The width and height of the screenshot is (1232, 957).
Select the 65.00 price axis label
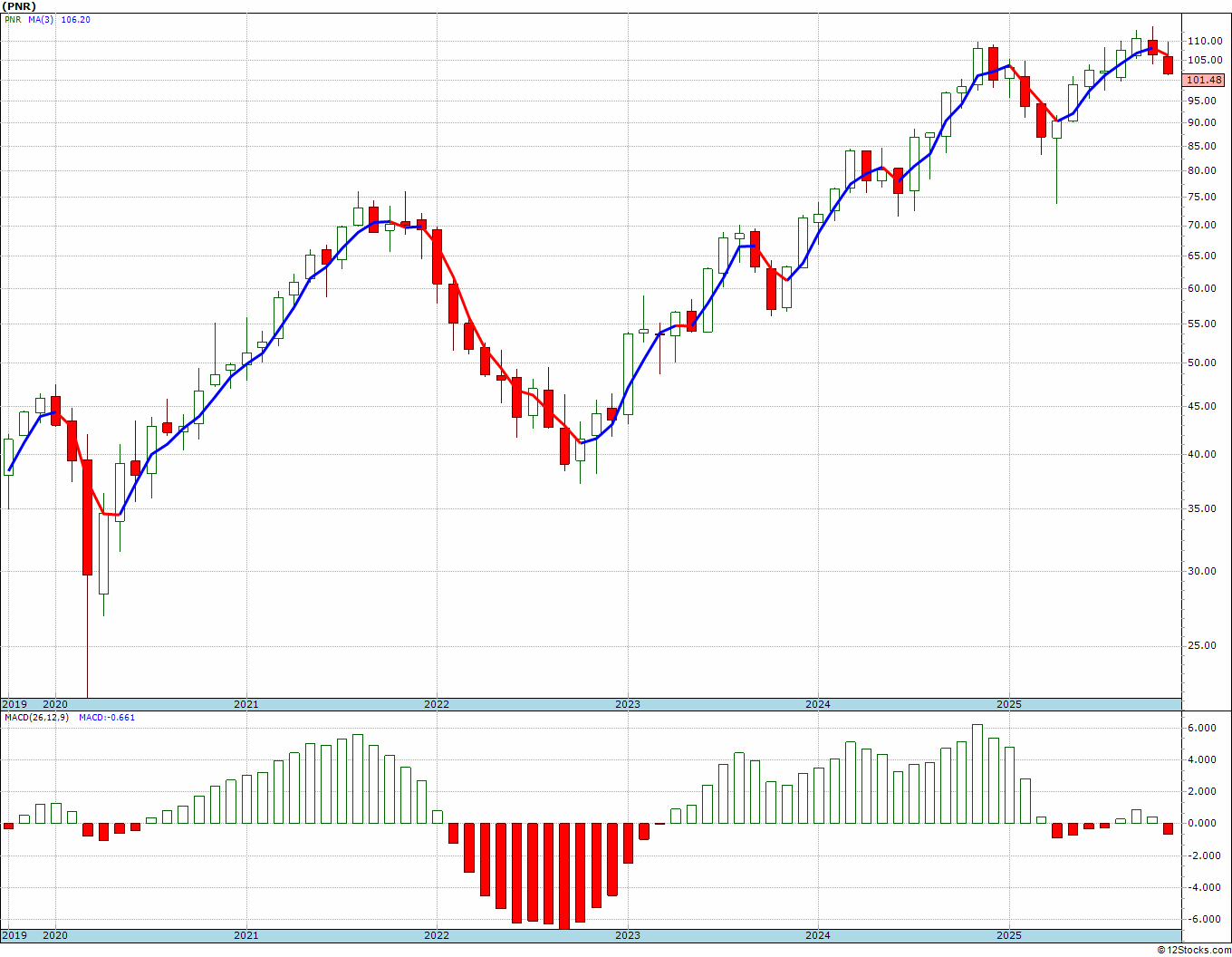pos(1202,256)
